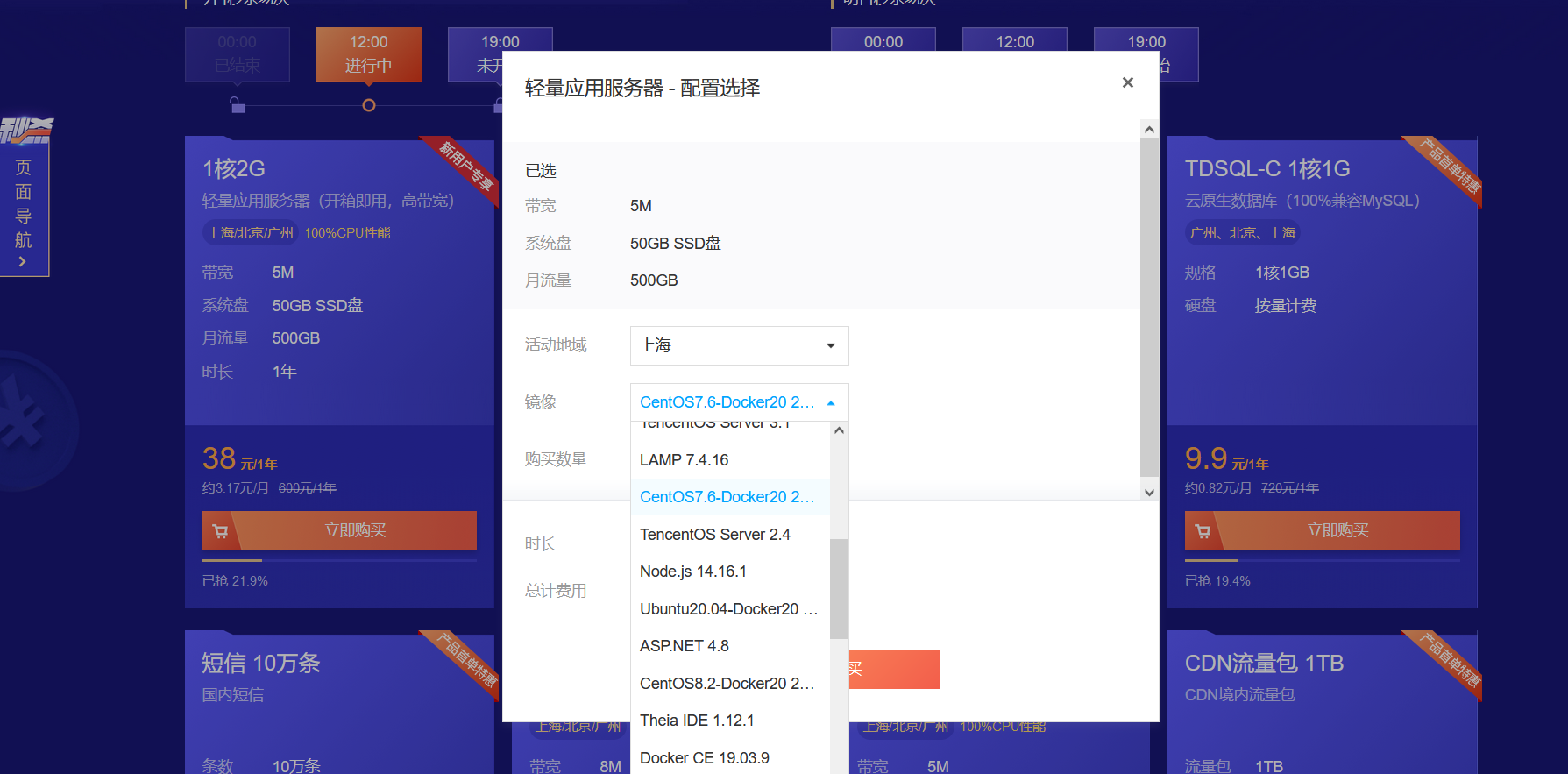1568x774 pixels.
Task: Click the 上海/北京/广州 tag on 1核2G card
Action: 251,233
